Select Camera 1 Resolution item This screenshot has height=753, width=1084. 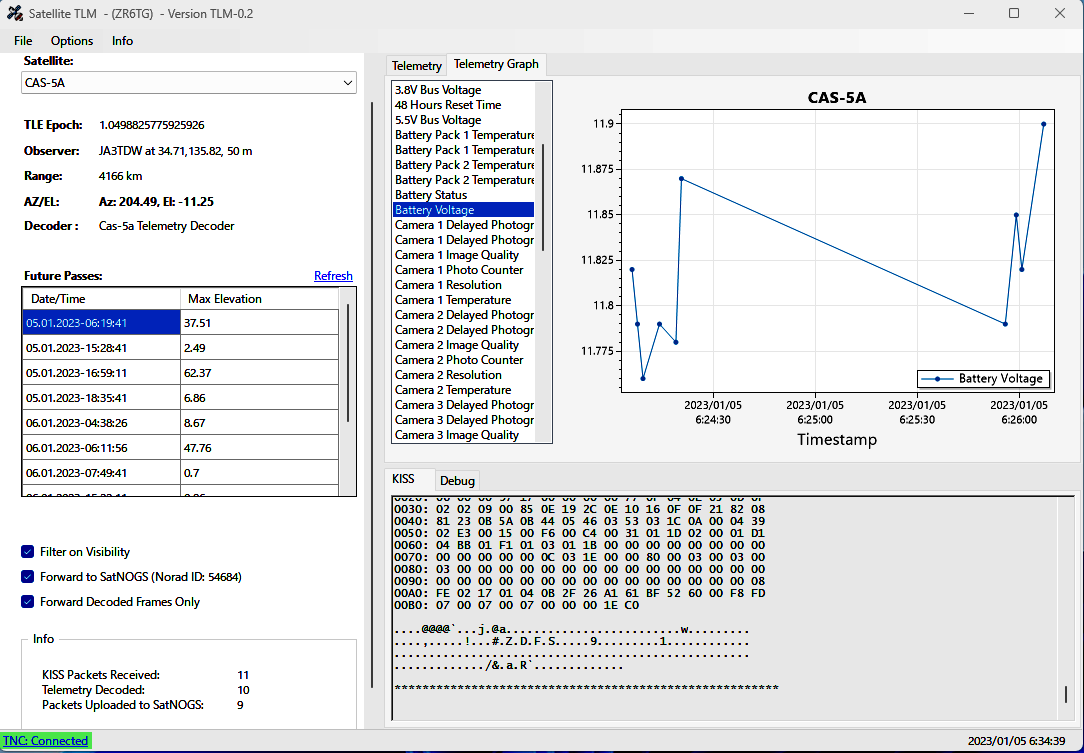point(464,285)
